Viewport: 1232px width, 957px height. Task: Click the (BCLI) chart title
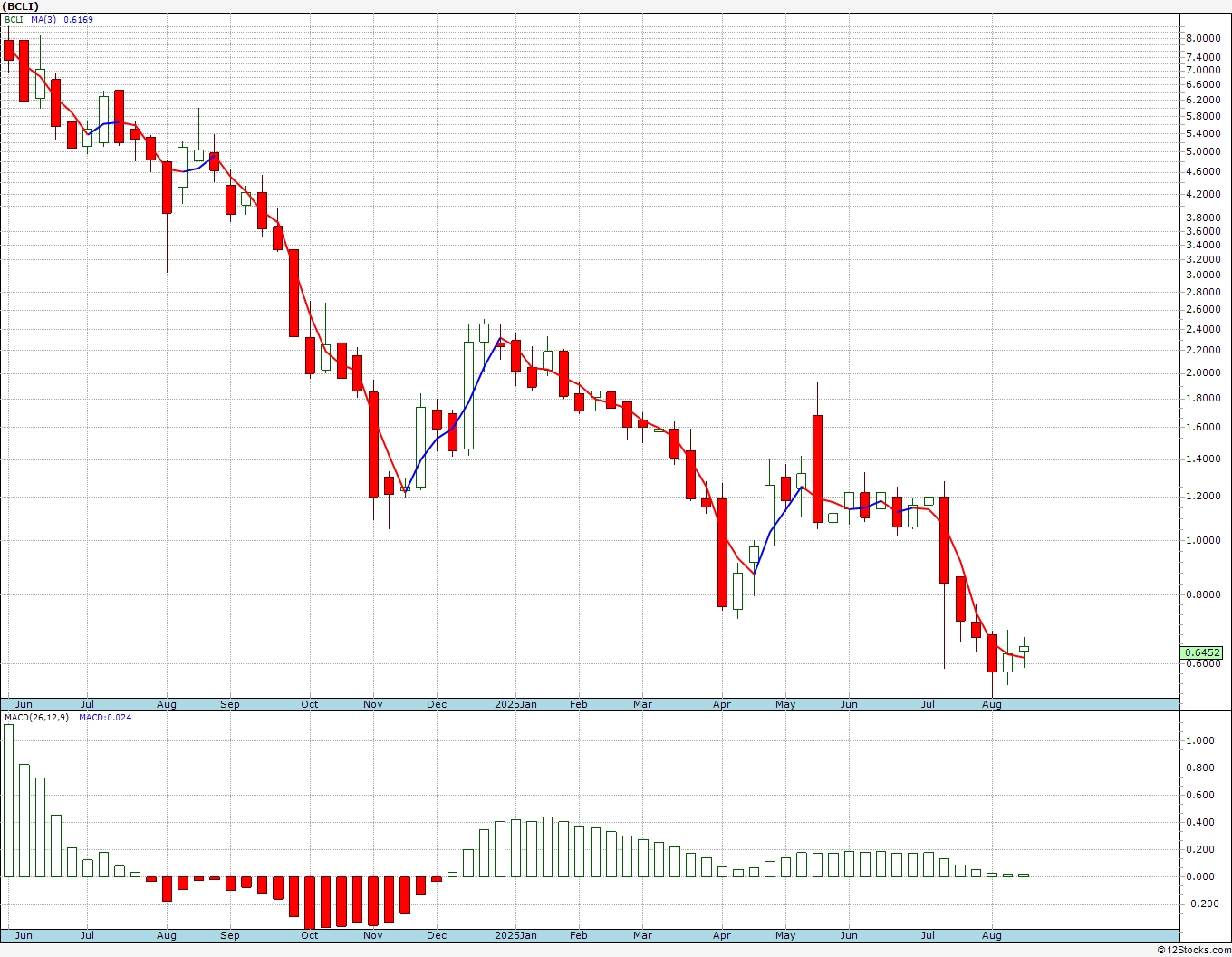click(x=21, y=6)
